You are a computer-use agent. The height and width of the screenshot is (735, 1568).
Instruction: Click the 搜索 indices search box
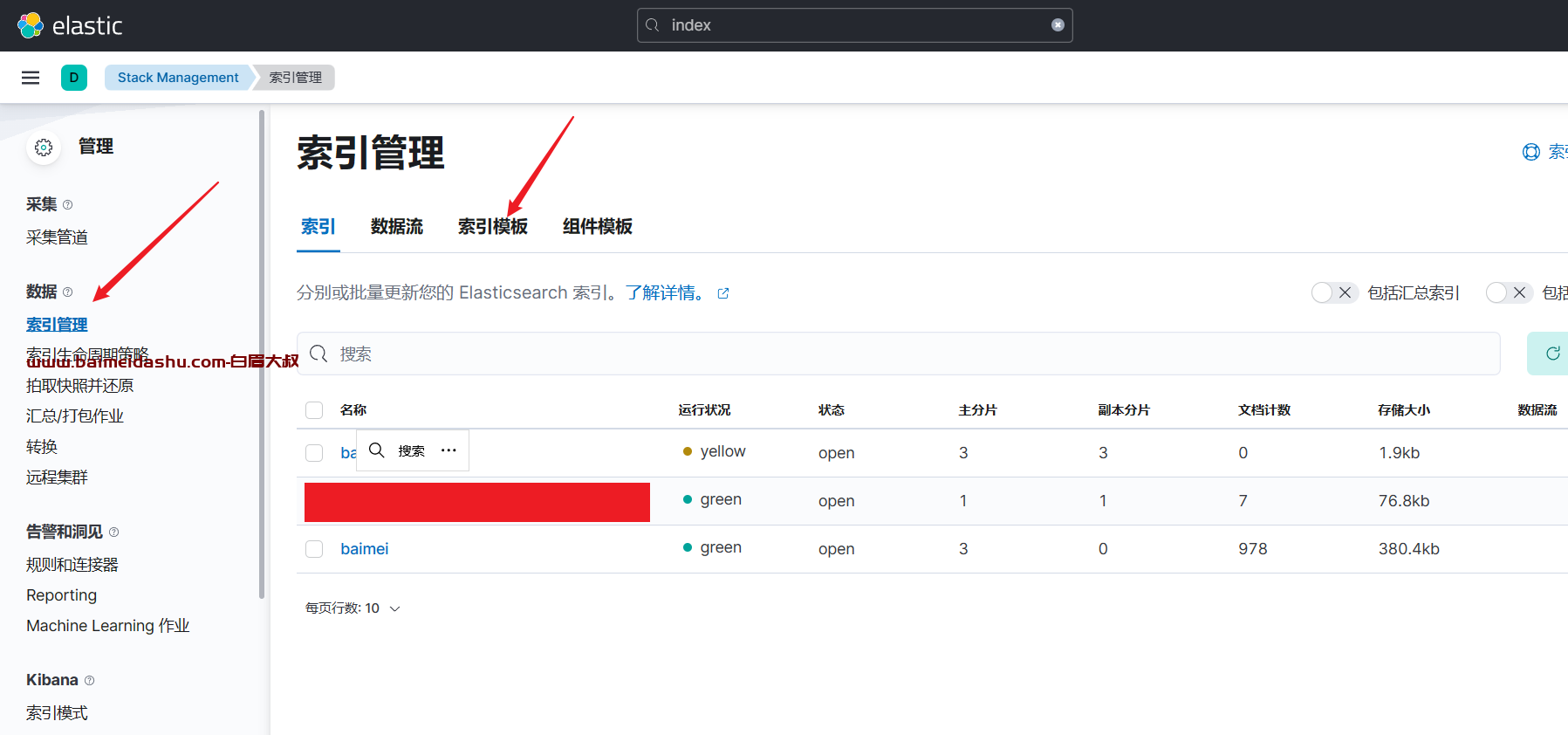[899, 354]
